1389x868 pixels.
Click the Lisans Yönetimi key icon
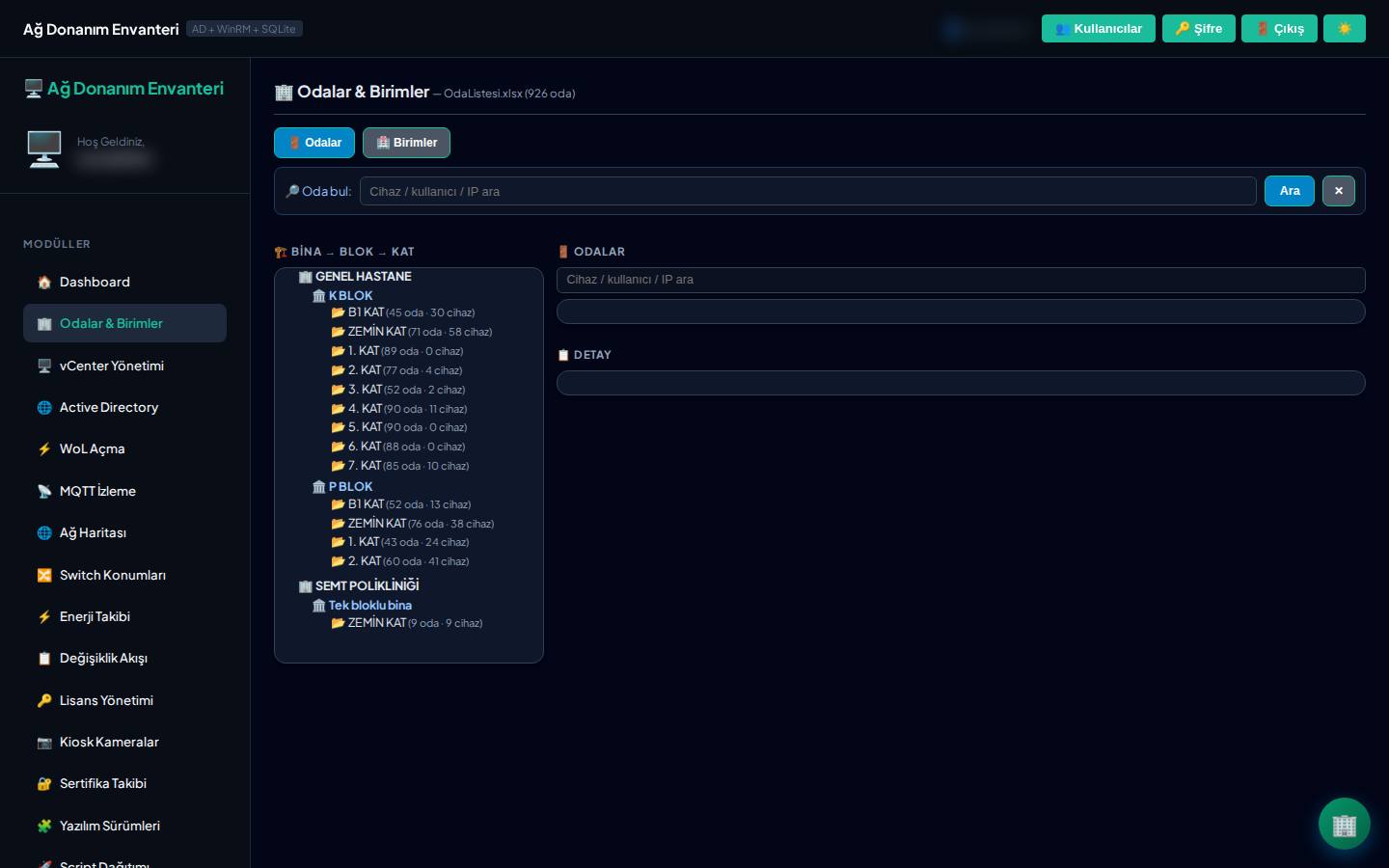pos(44,701)
